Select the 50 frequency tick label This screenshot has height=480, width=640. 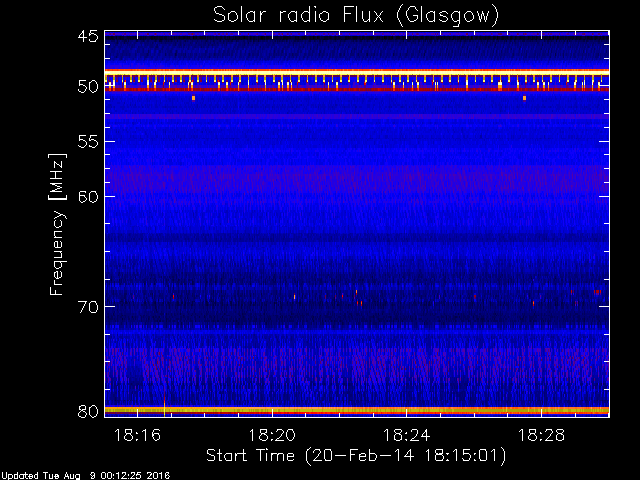click(88, 87)
